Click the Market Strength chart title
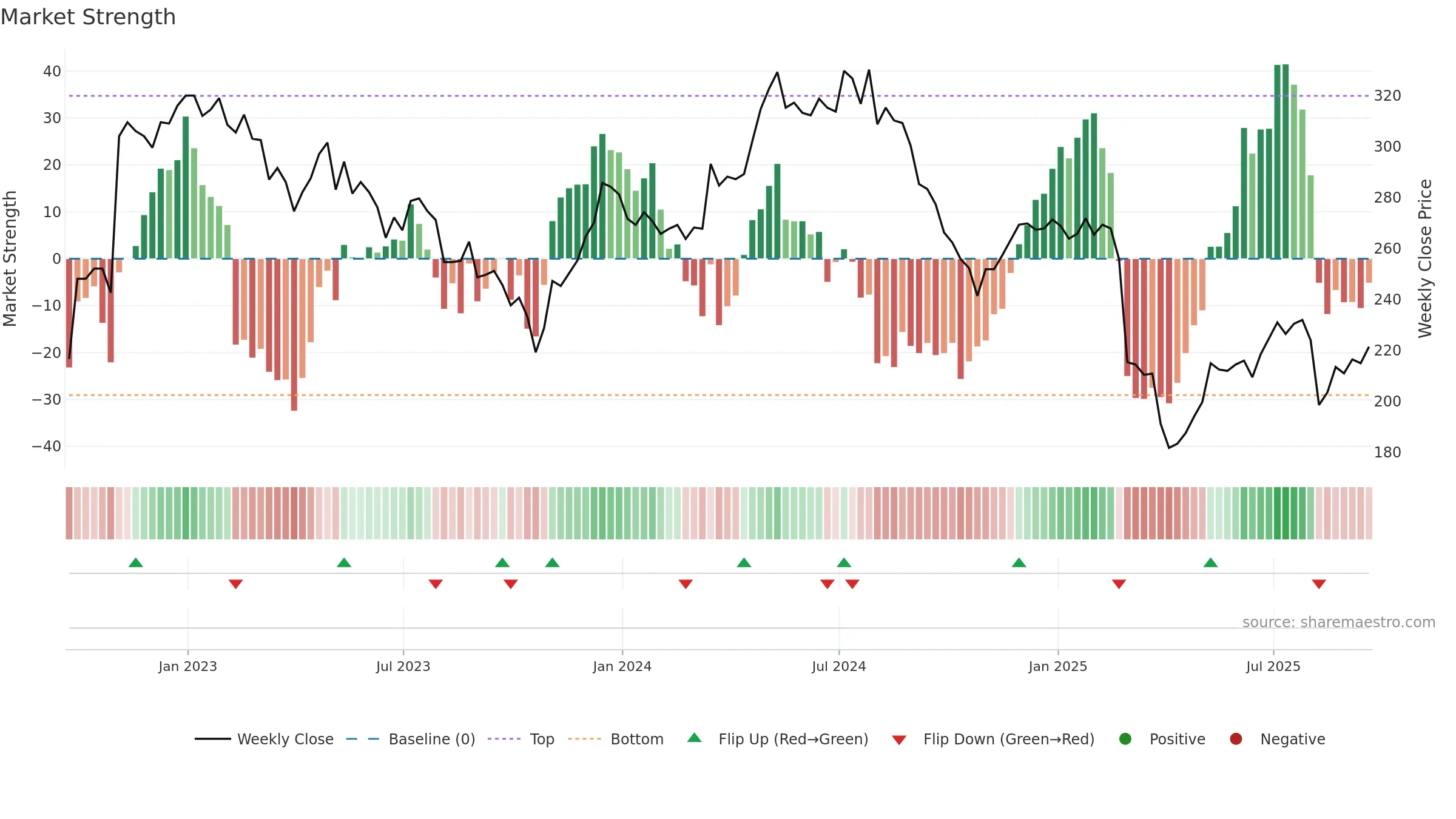Viewport: 1456px width, 819px height. (x=88, y=17)
